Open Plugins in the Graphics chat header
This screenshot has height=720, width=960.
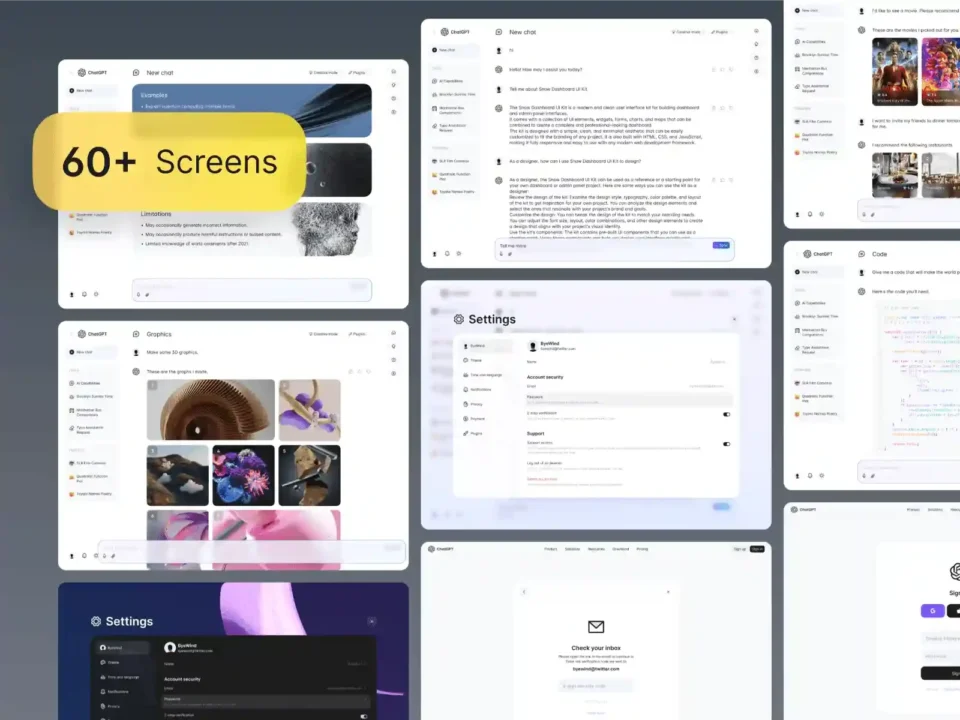355,334
